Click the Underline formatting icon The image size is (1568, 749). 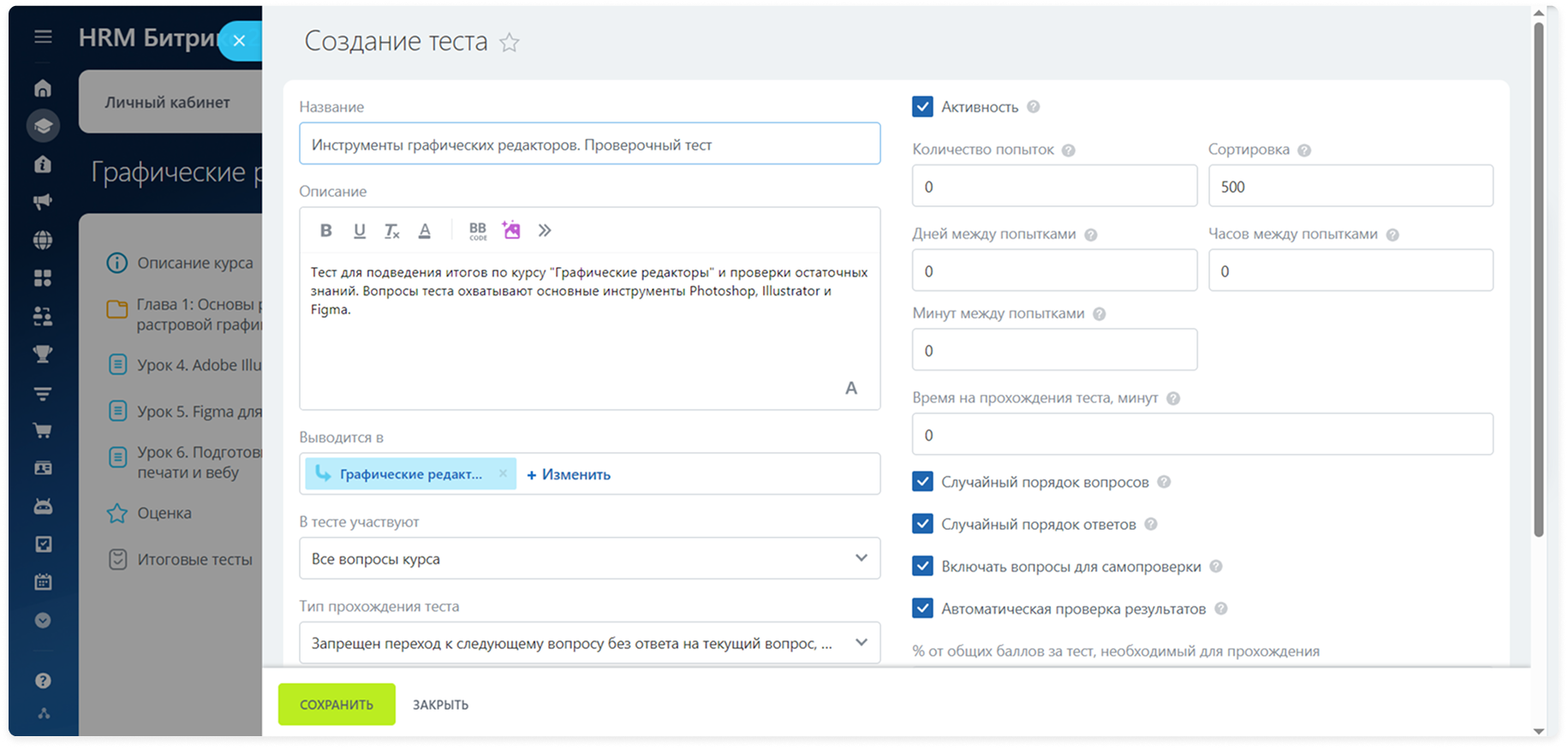coord(359,230)
